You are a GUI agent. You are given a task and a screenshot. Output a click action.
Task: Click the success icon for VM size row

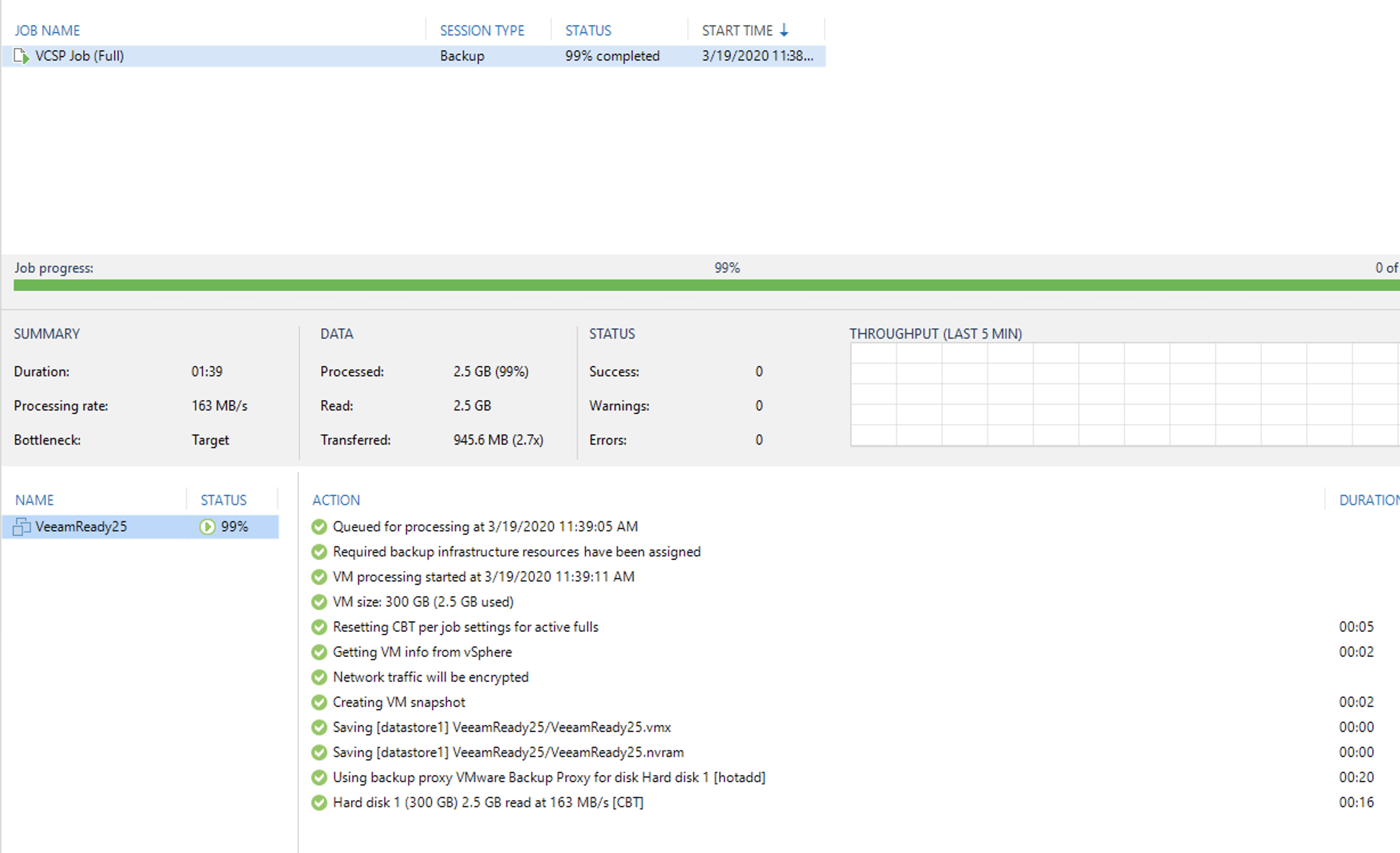[x=319, y=602]
